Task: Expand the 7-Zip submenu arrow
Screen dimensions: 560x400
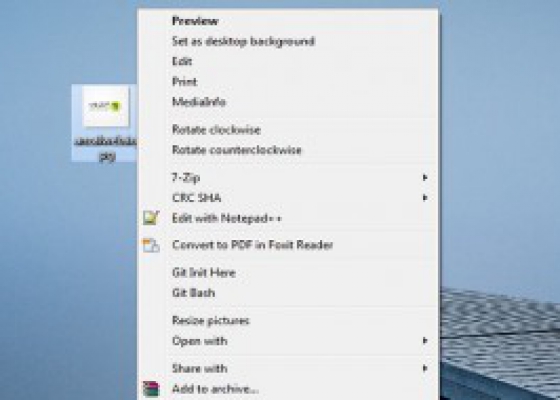Action: pyautogui.click(x=425, y=178)
